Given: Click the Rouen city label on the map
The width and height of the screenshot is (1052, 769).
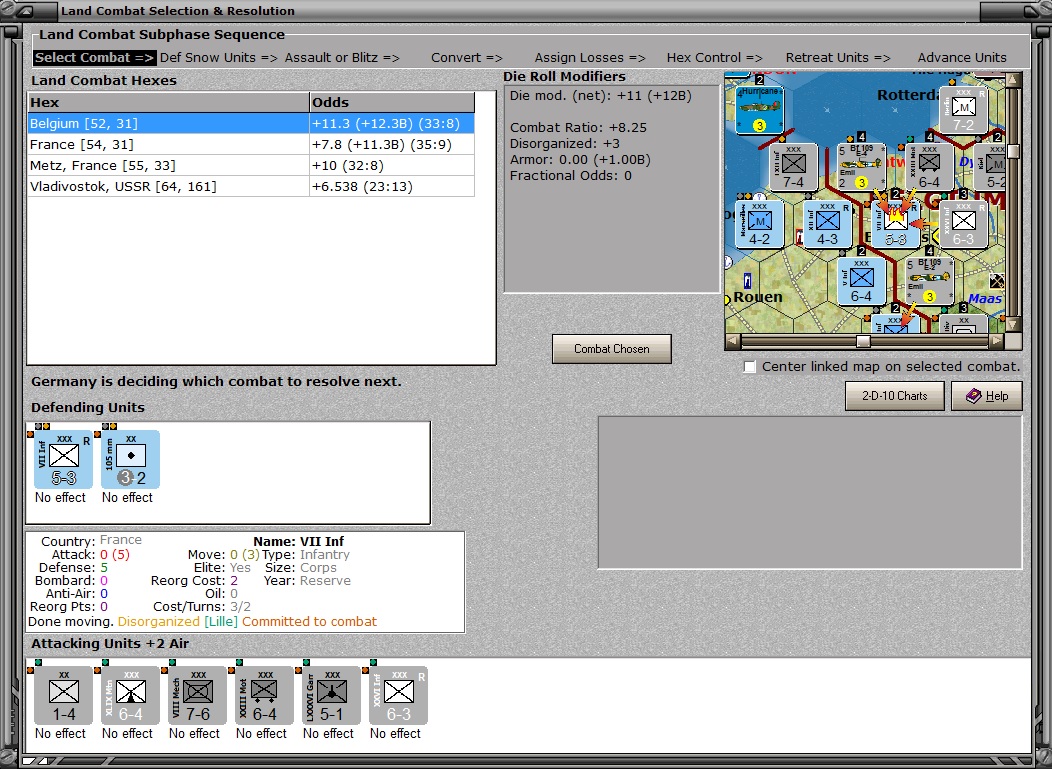Looking at the screenshot, I should pyautogui.click(x=757, y=297).
